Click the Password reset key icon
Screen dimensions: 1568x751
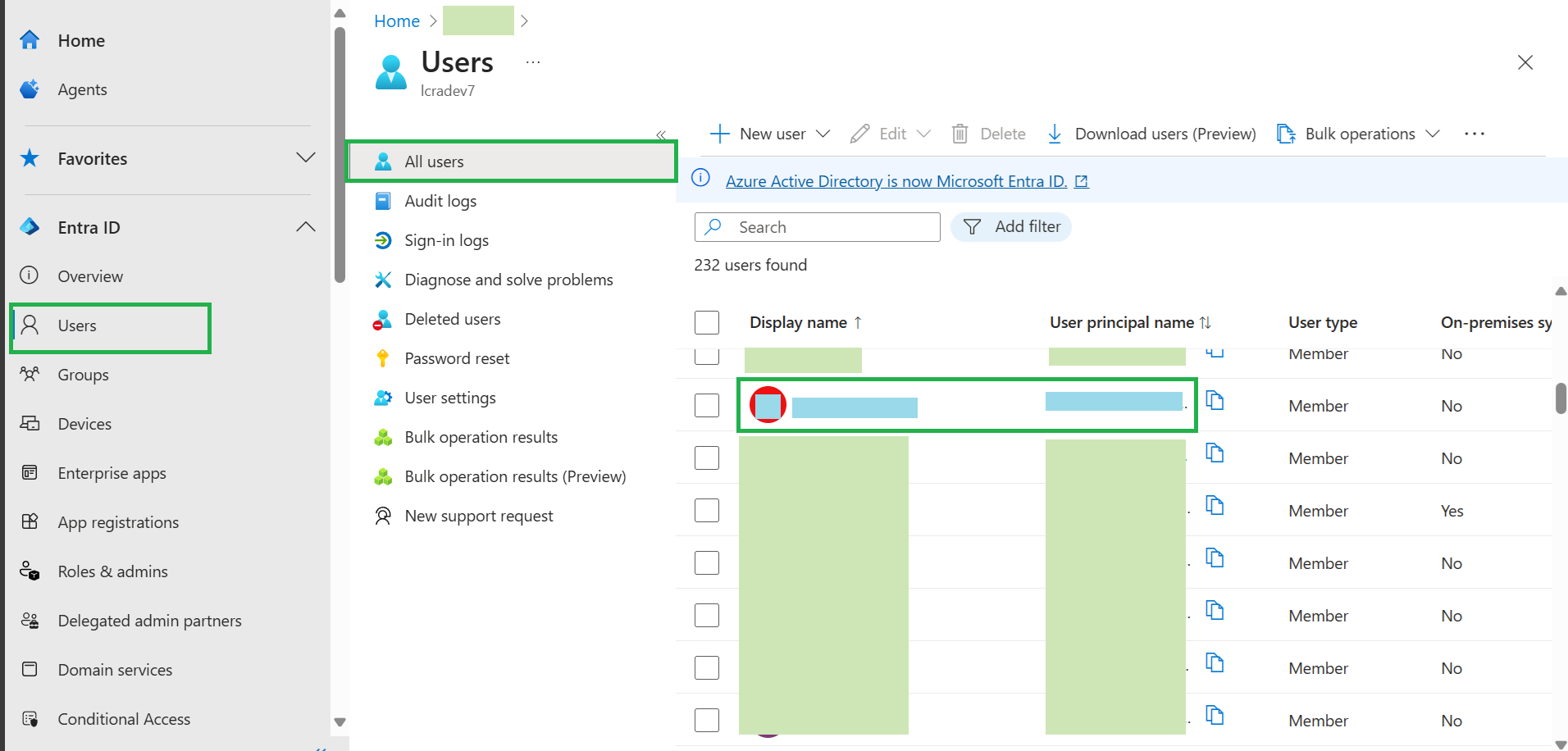click(x=383, y=358)
